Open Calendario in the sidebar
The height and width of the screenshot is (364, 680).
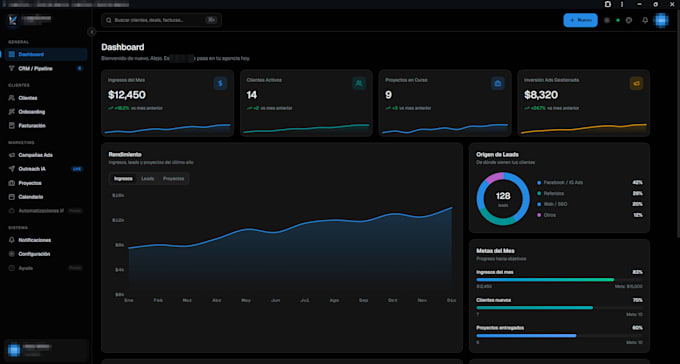tap(46, 197)
